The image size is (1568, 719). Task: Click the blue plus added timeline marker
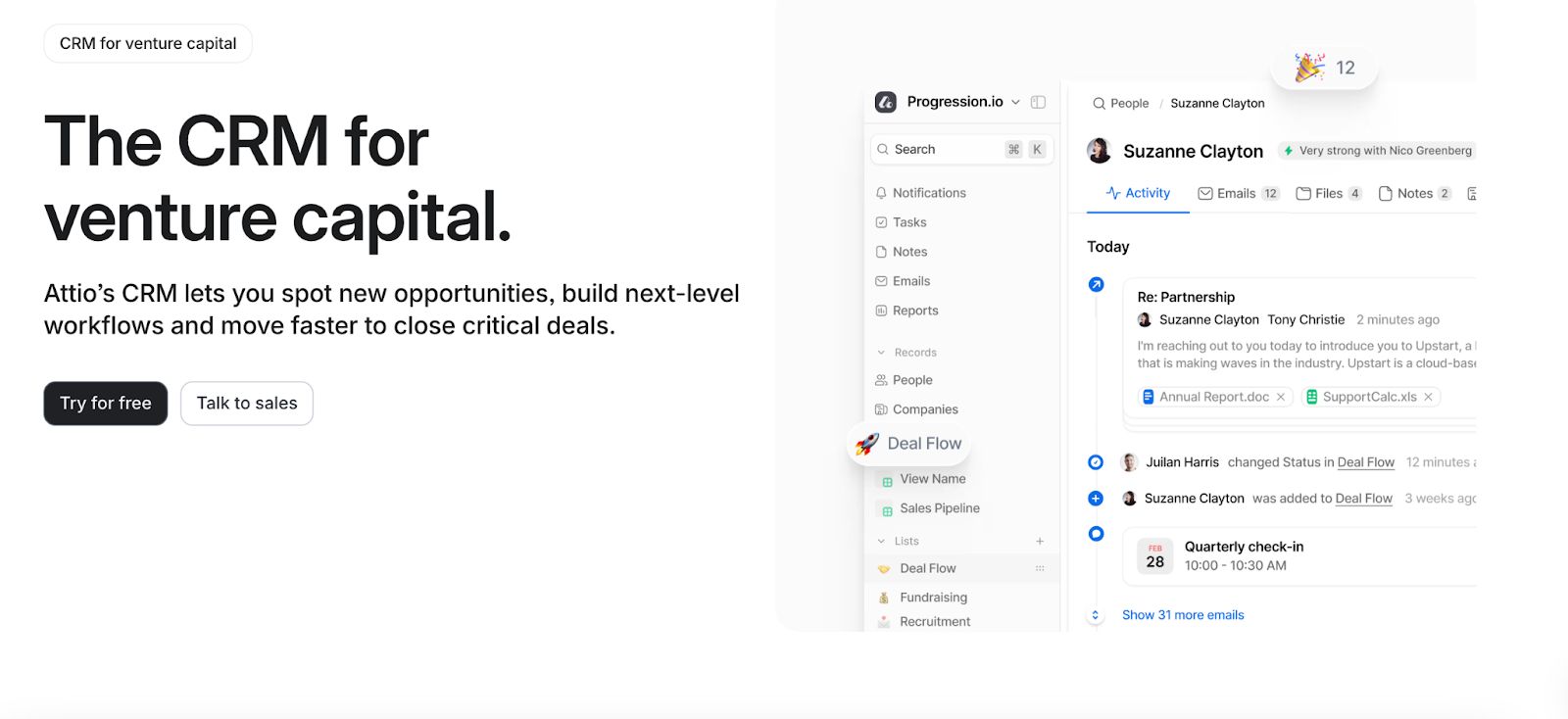[x=1096, y=499]
